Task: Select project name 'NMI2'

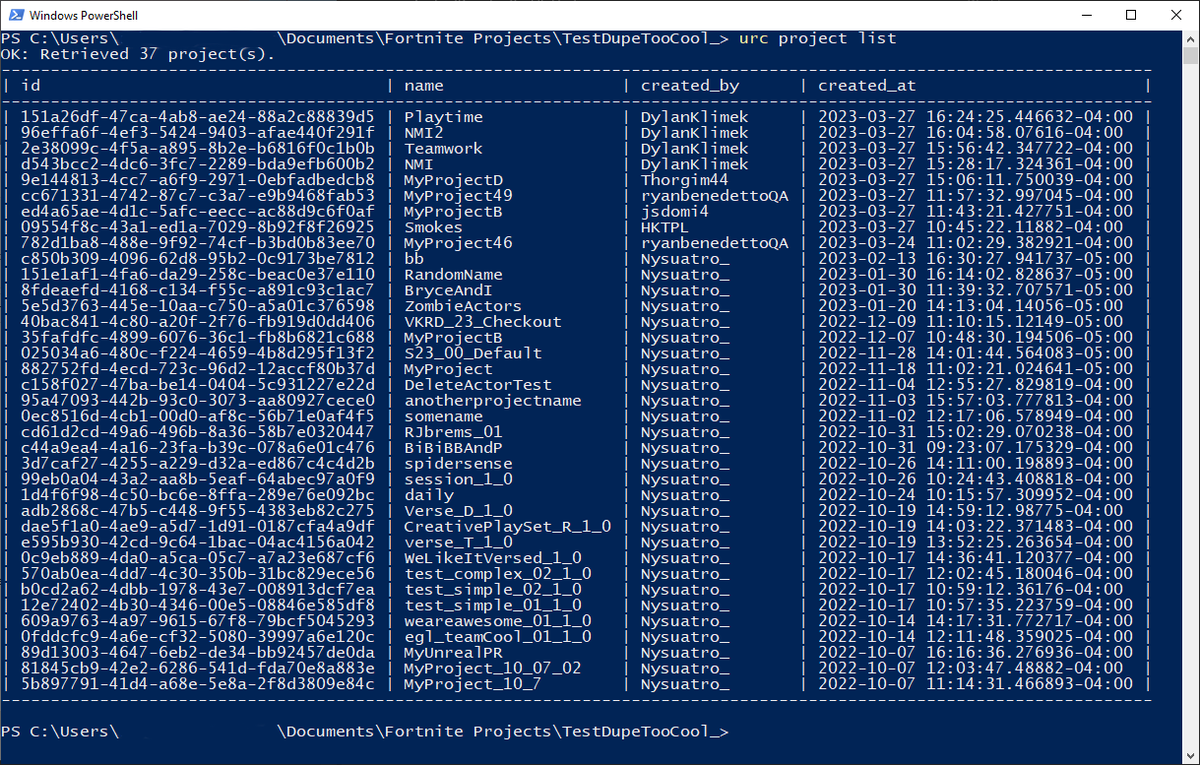Action: click(424, 133)
